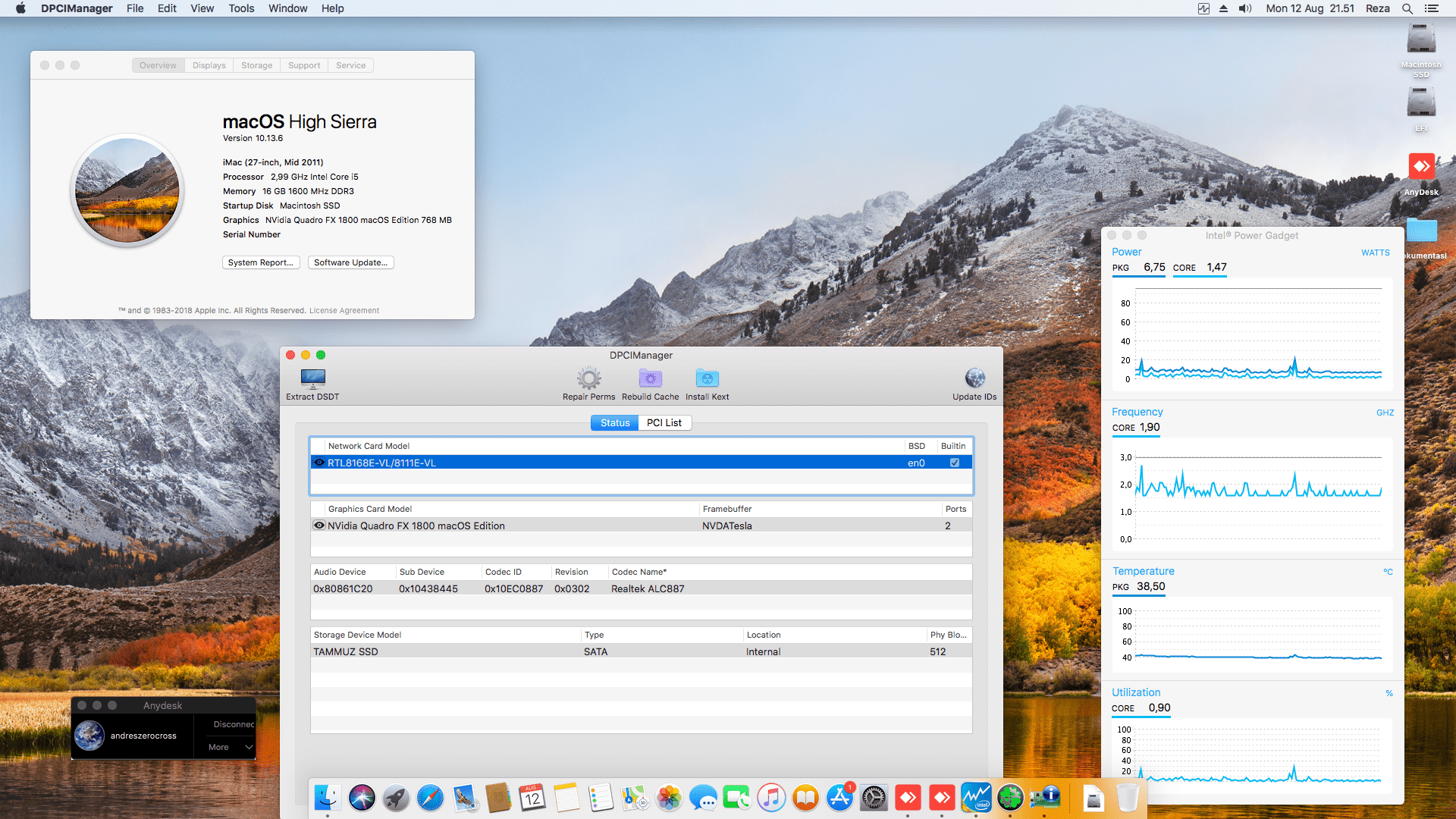
Task: Open AnyDesk desktop shortcut icon
Action: [1421, 167]
